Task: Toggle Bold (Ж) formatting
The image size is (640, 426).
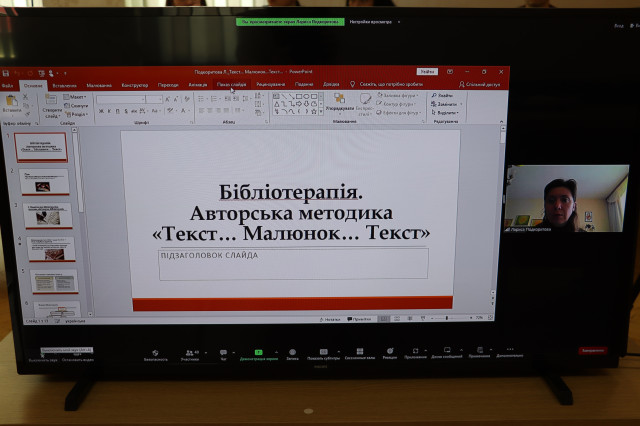Action: point(101,111)
